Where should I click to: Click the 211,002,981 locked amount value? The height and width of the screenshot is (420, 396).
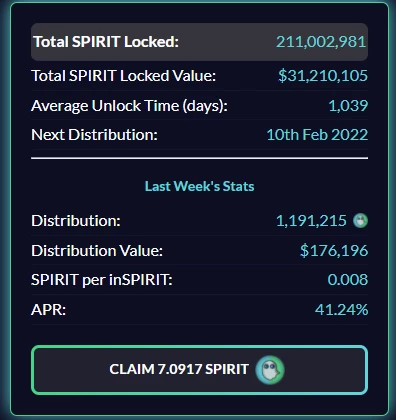pos(321,42)
